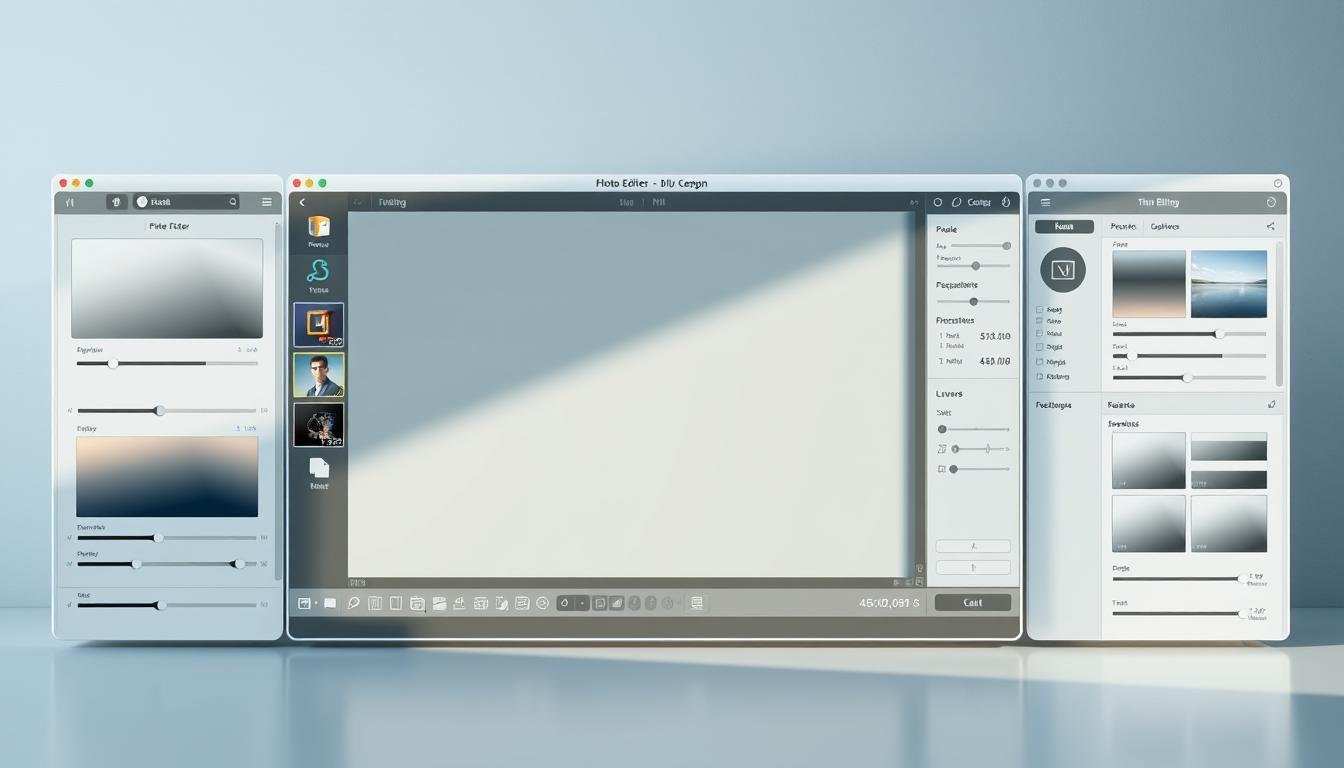Toggle the 'Digid' checkbox in the right window
This screenshot has height=768, width=1344.
click(x=1040, y=347)
